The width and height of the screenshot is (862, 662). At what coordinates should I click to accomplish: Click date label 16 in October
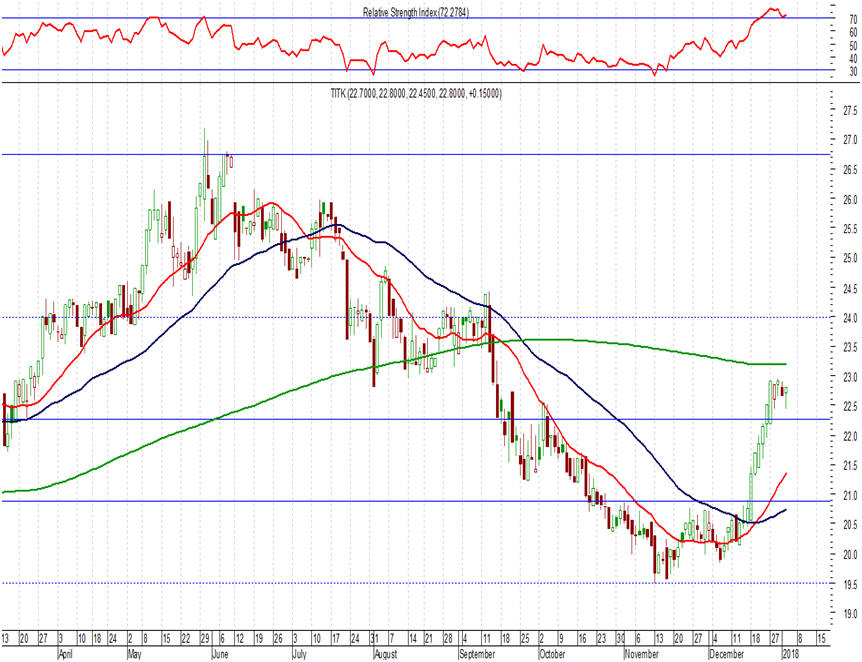[582, 639]
